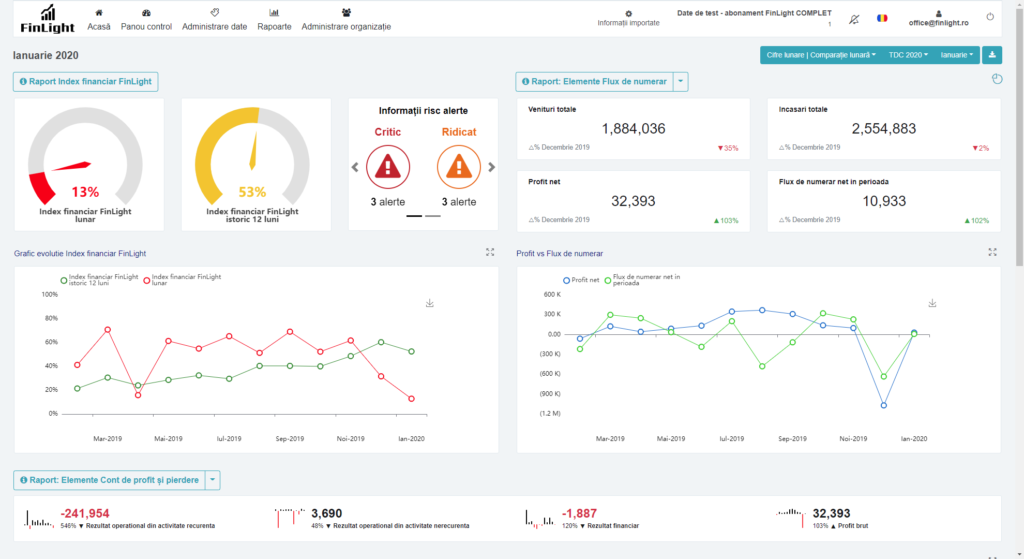Click the 3 alerte text under Critic
This screenshot has width=1024, height=559.
tap(388, 202)
